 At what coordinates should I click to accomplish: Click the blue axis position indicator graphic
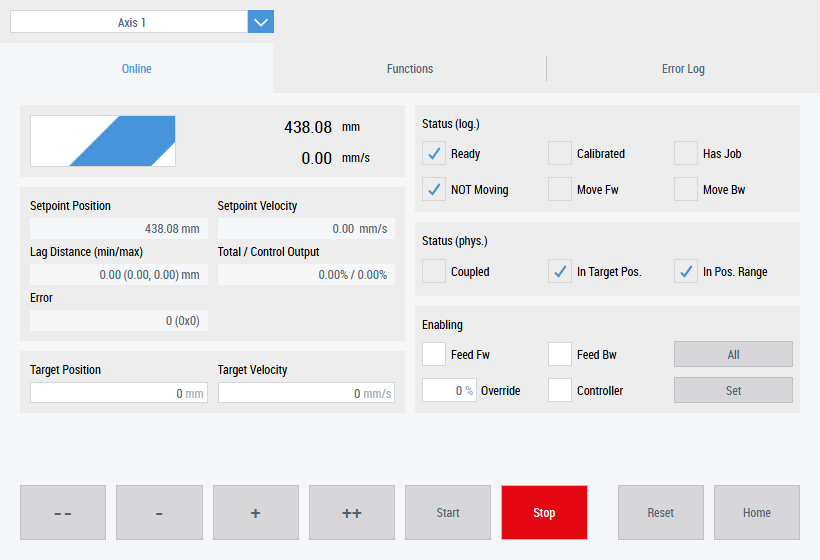tap(103, 141)
